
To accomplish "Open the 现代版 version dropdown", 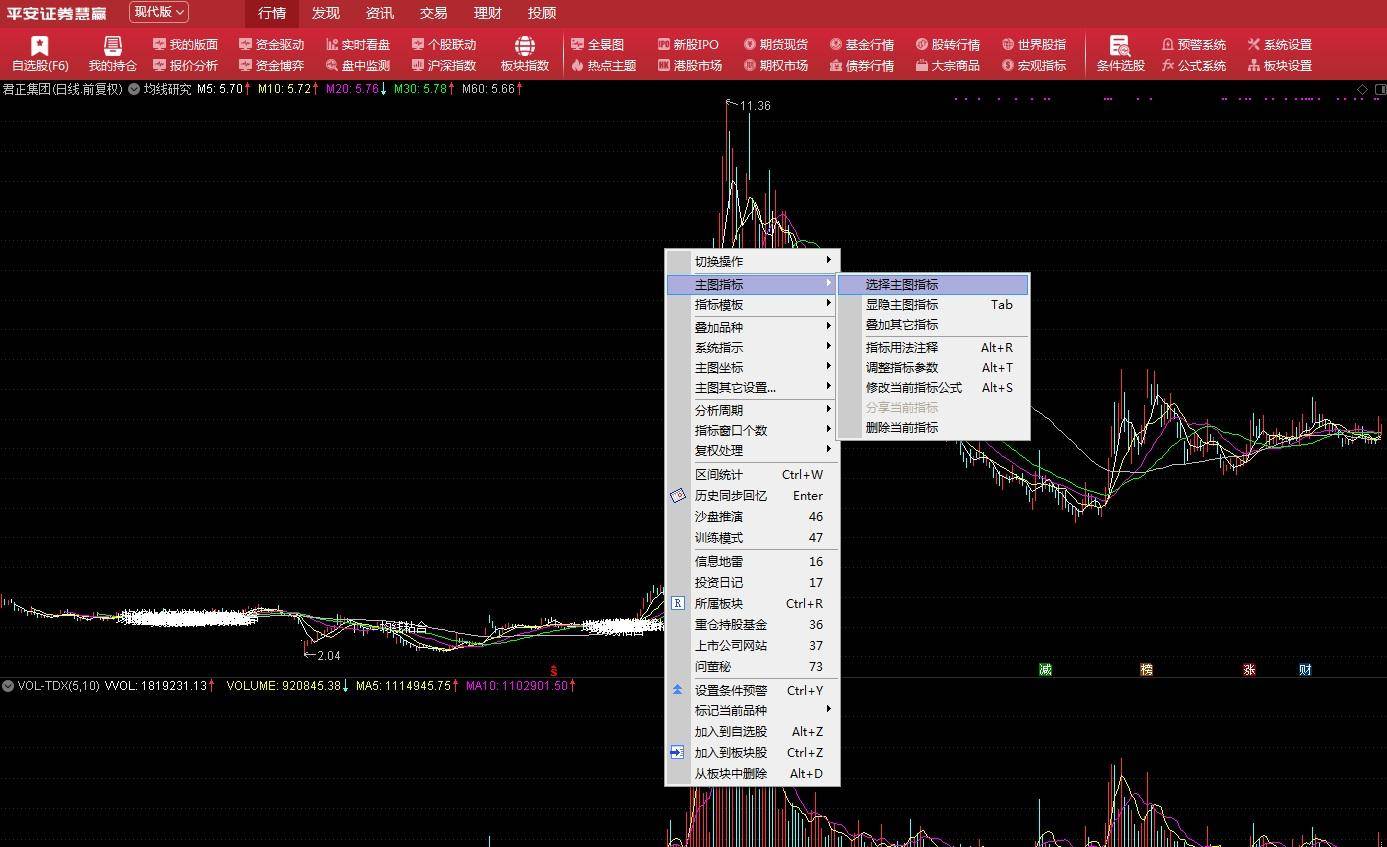I will (x=159, y=12).
